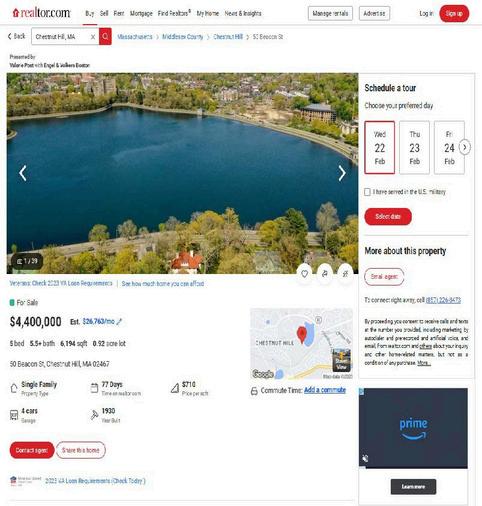Check the served in U.S. military box
Image resolution: width=482 pixels, height=506 pixels.
pos(367,192)
